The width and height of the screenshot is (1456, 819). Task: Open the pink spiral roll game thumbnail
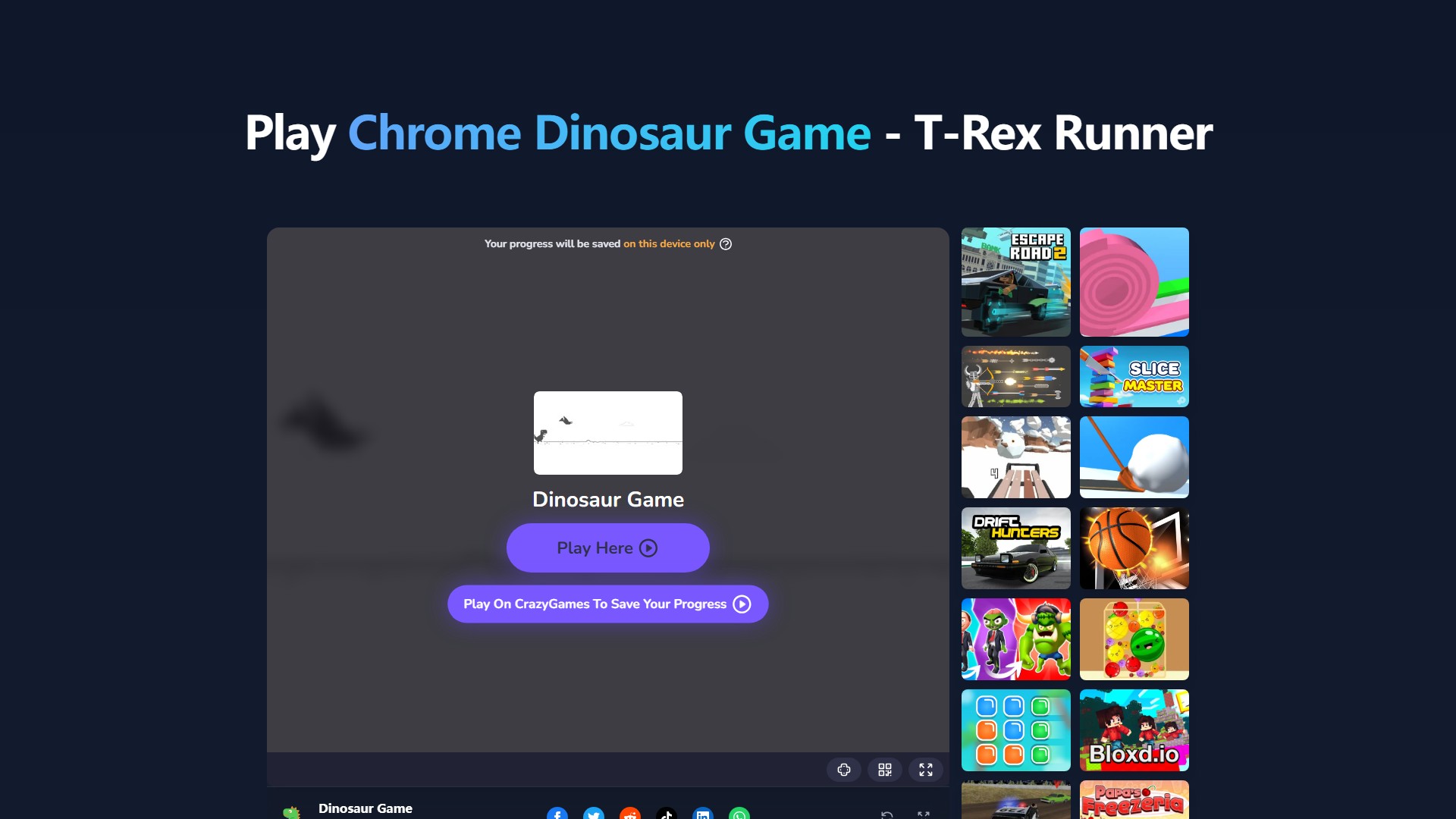[1134, 282]
